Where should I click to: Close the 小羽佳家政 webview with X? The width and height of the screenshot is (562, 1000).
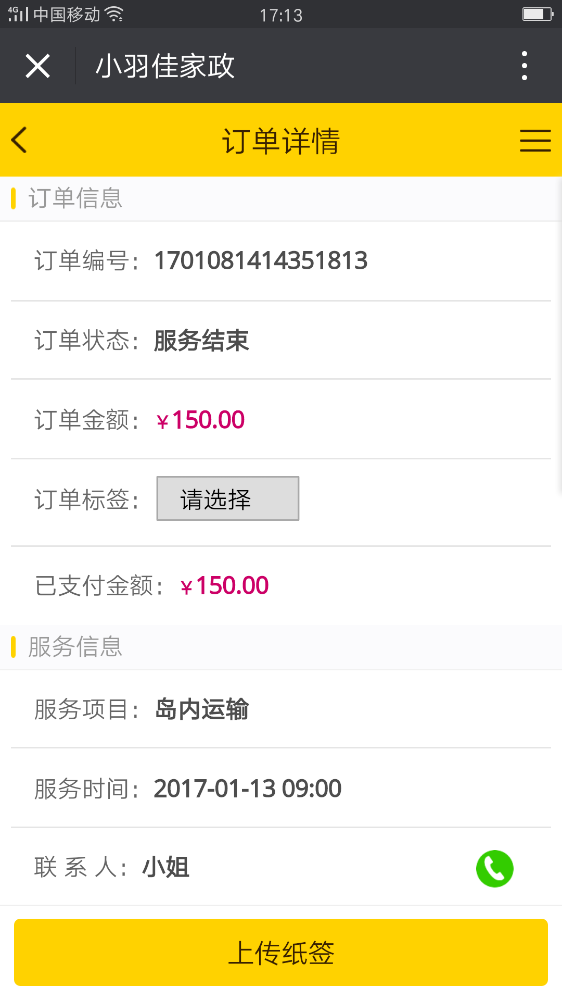pos(38,66)
